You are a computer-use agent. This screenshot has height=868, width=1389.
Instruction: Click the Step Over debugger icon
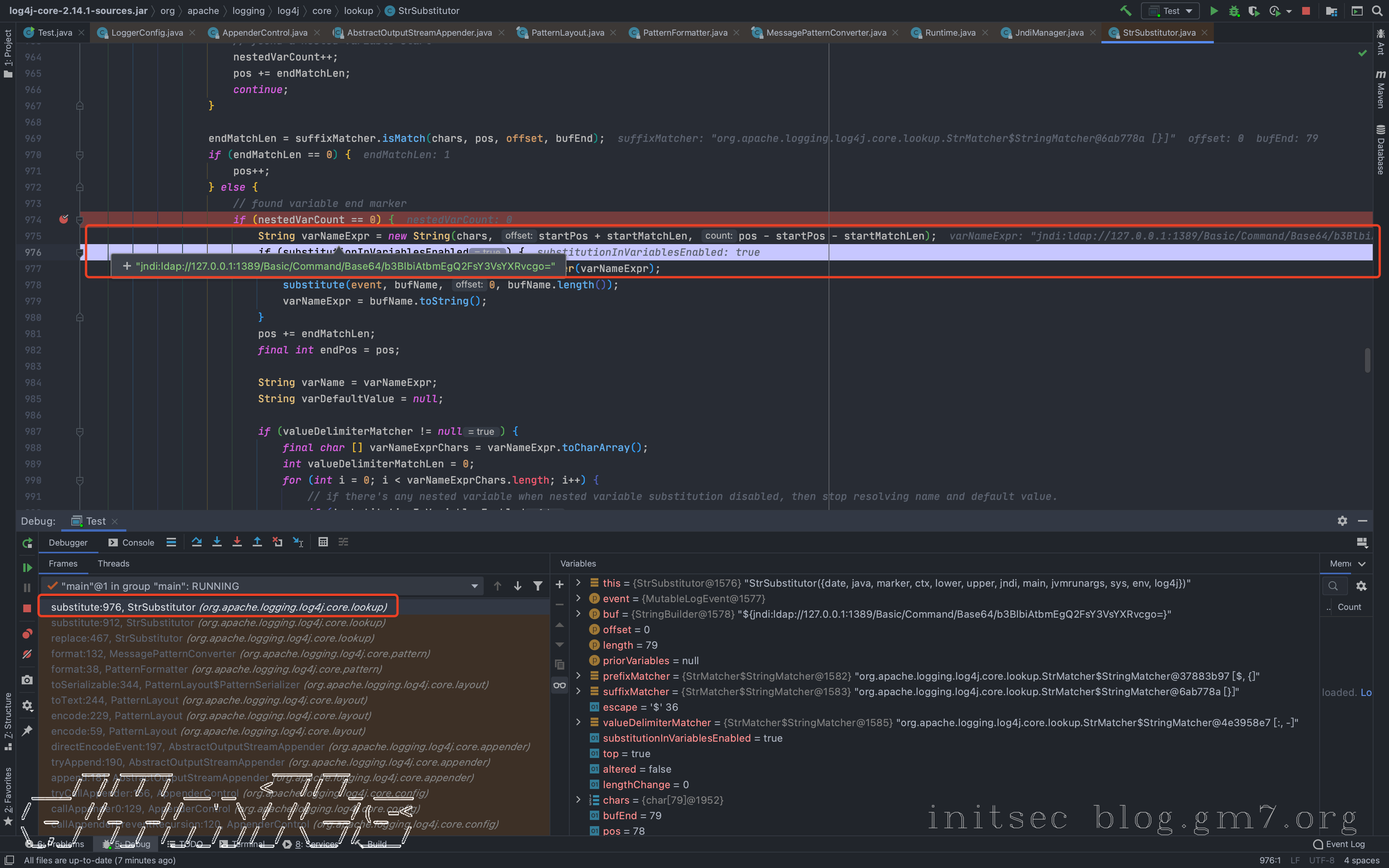pos(197,542)
